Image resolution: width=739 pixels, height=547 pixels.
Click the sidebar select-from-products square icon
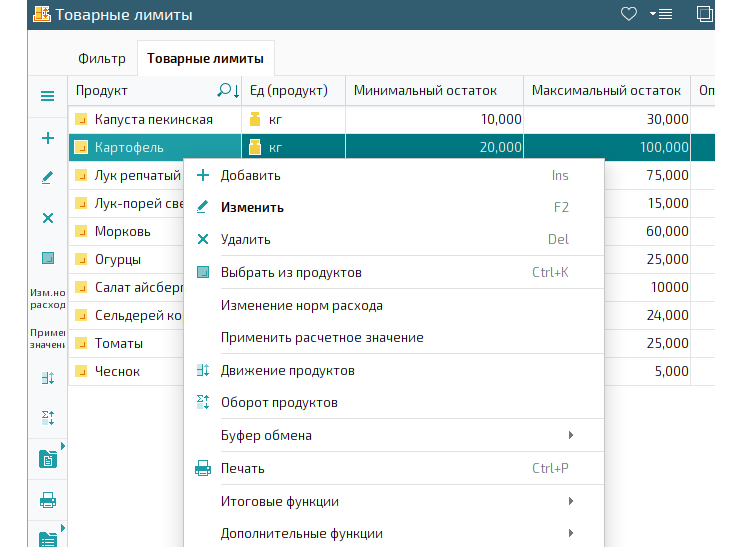(x=48, y=258)
